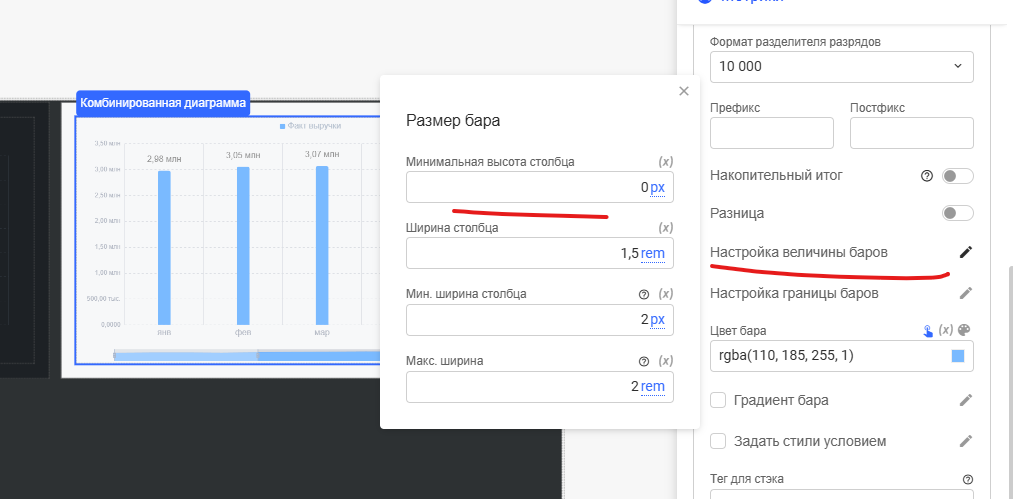The width and height of the screenshot is (1013, 499).
Task: Click help icon next to Накопительный итог
Action: 926,176
